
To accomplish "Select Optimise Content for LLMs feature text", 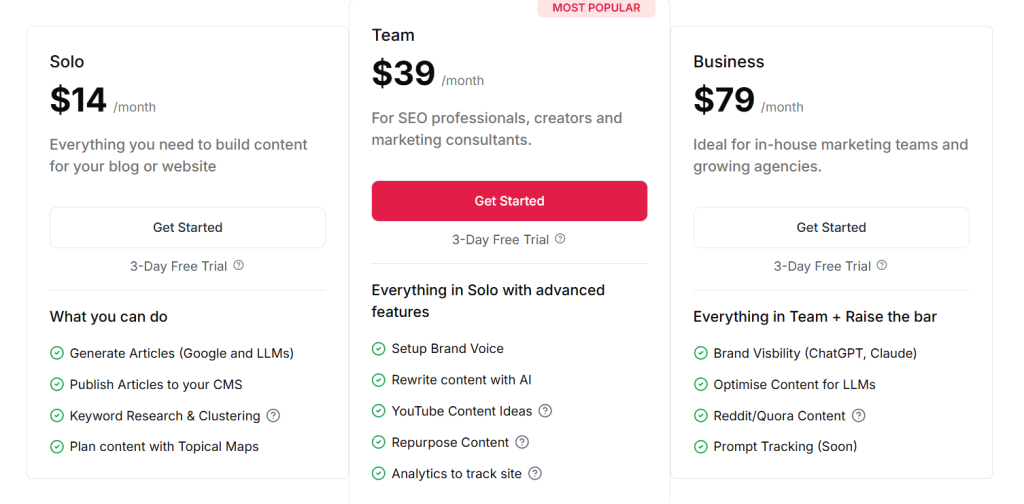I will (794, 385).
